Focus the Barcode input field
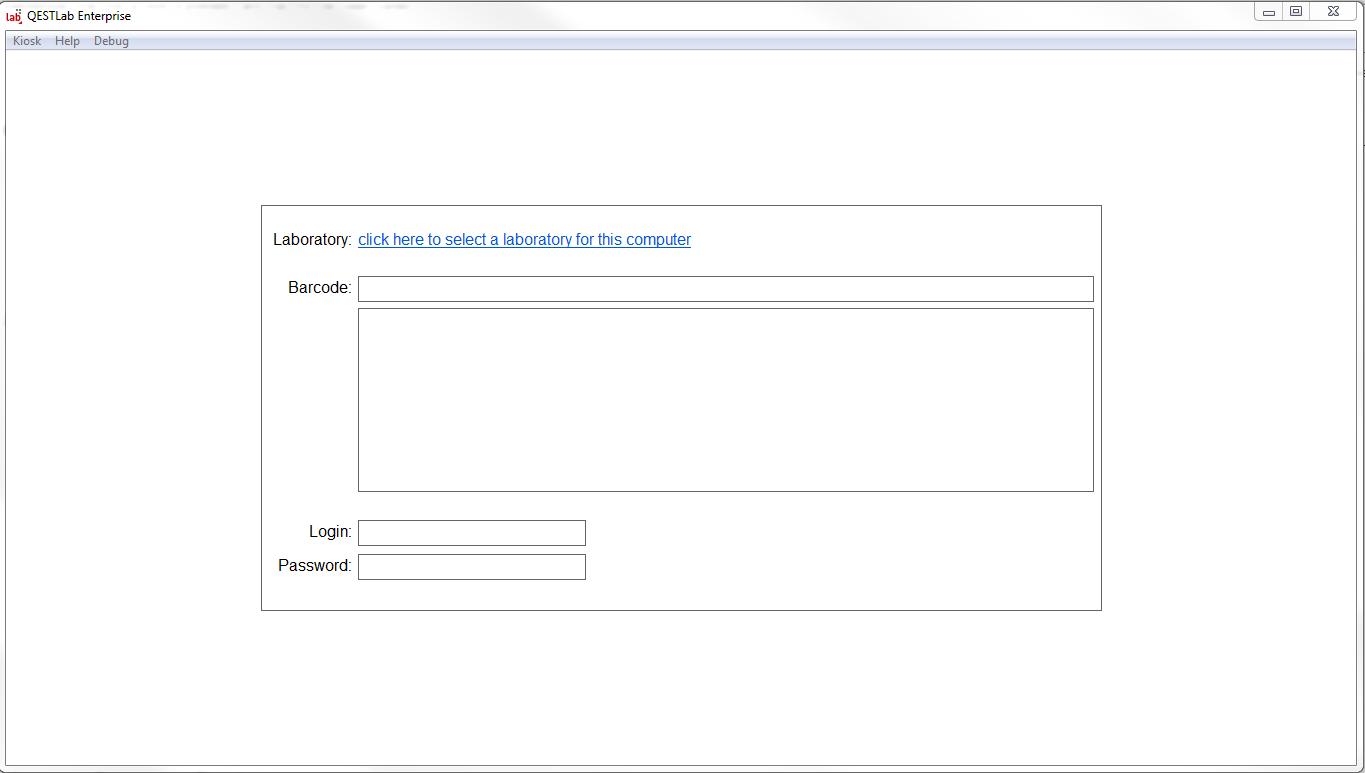The height and width of the screenshot is (773, 1365). pyautogui.click(x=725, y=289)
